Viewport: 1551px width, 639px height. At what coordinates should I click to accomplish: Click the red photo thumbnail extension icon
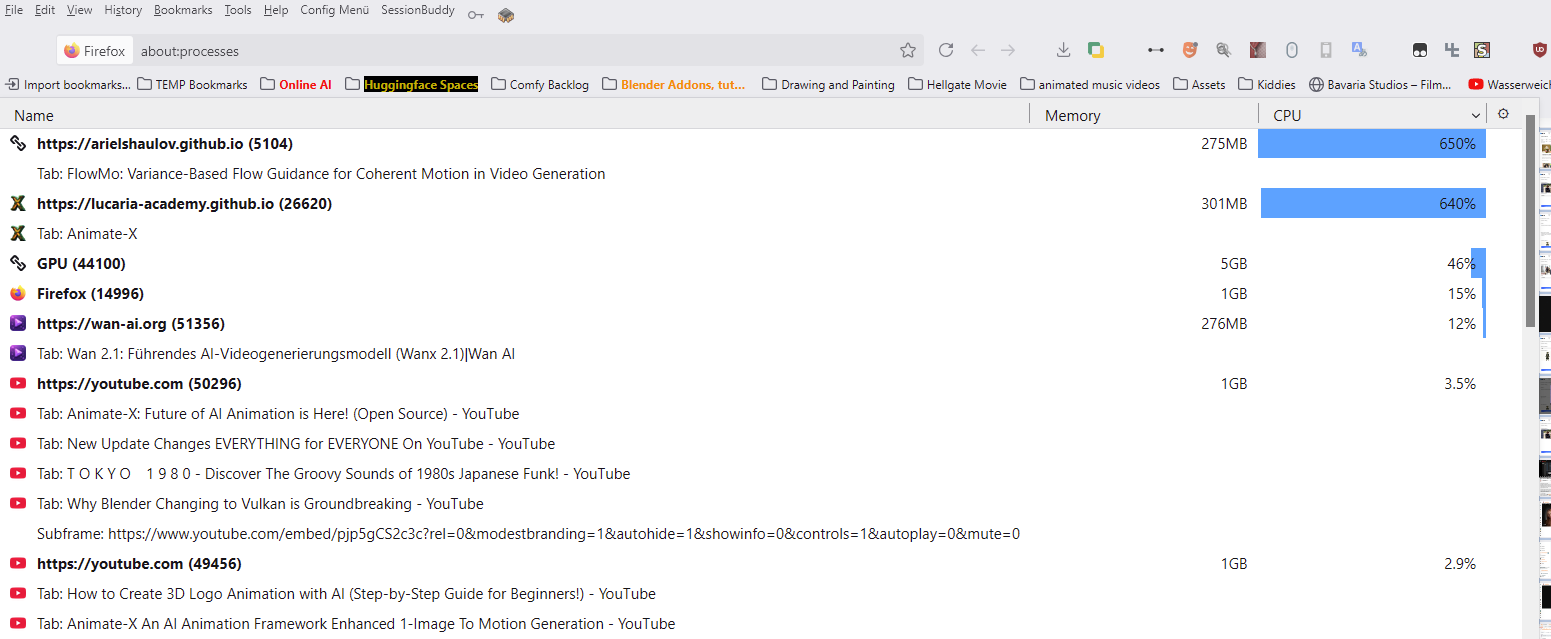(x=1258, y=50)
